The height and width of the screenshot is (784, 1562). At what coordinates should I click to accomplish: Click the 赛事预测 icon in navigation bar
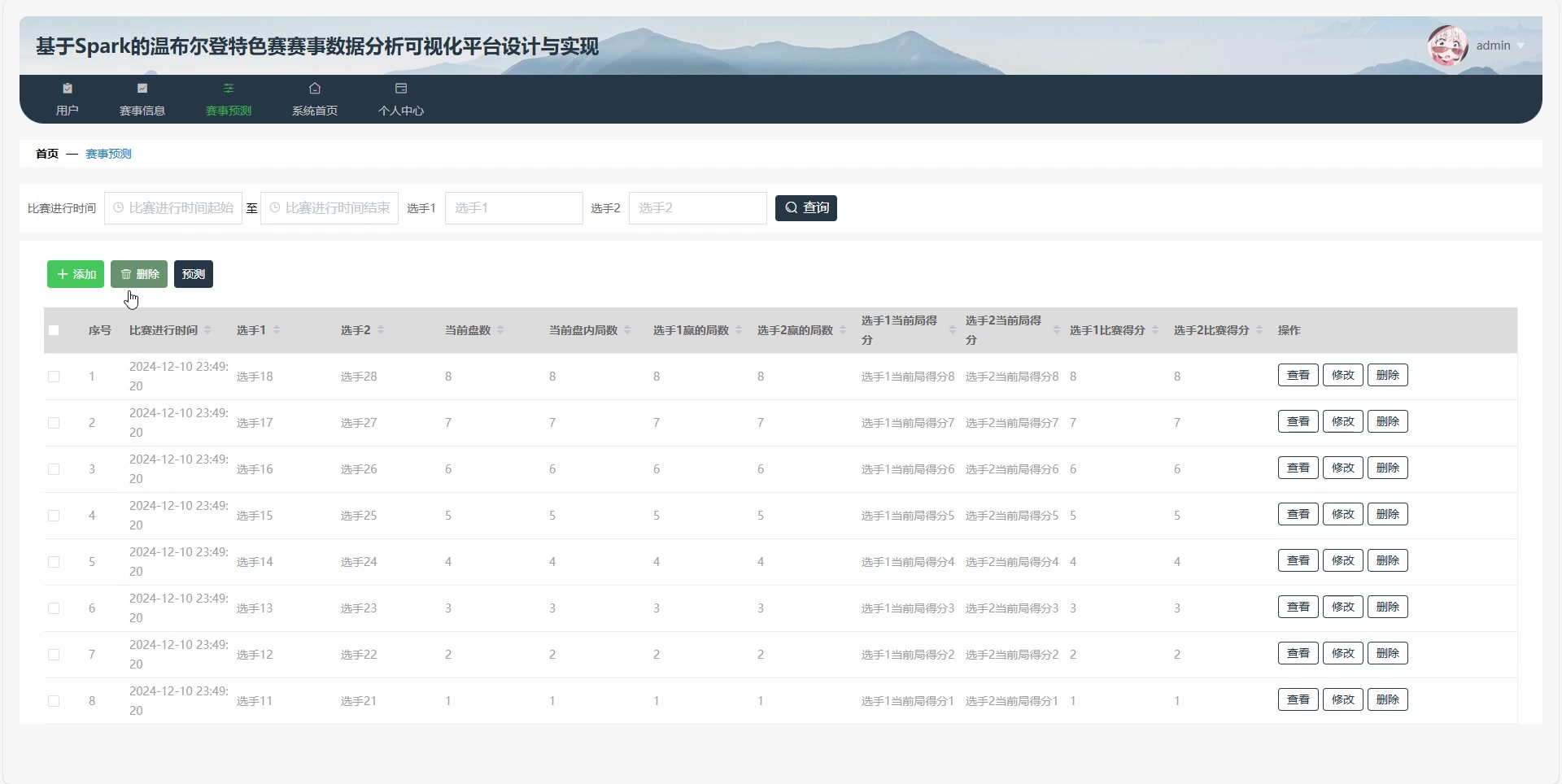click(x=229, y=88)
